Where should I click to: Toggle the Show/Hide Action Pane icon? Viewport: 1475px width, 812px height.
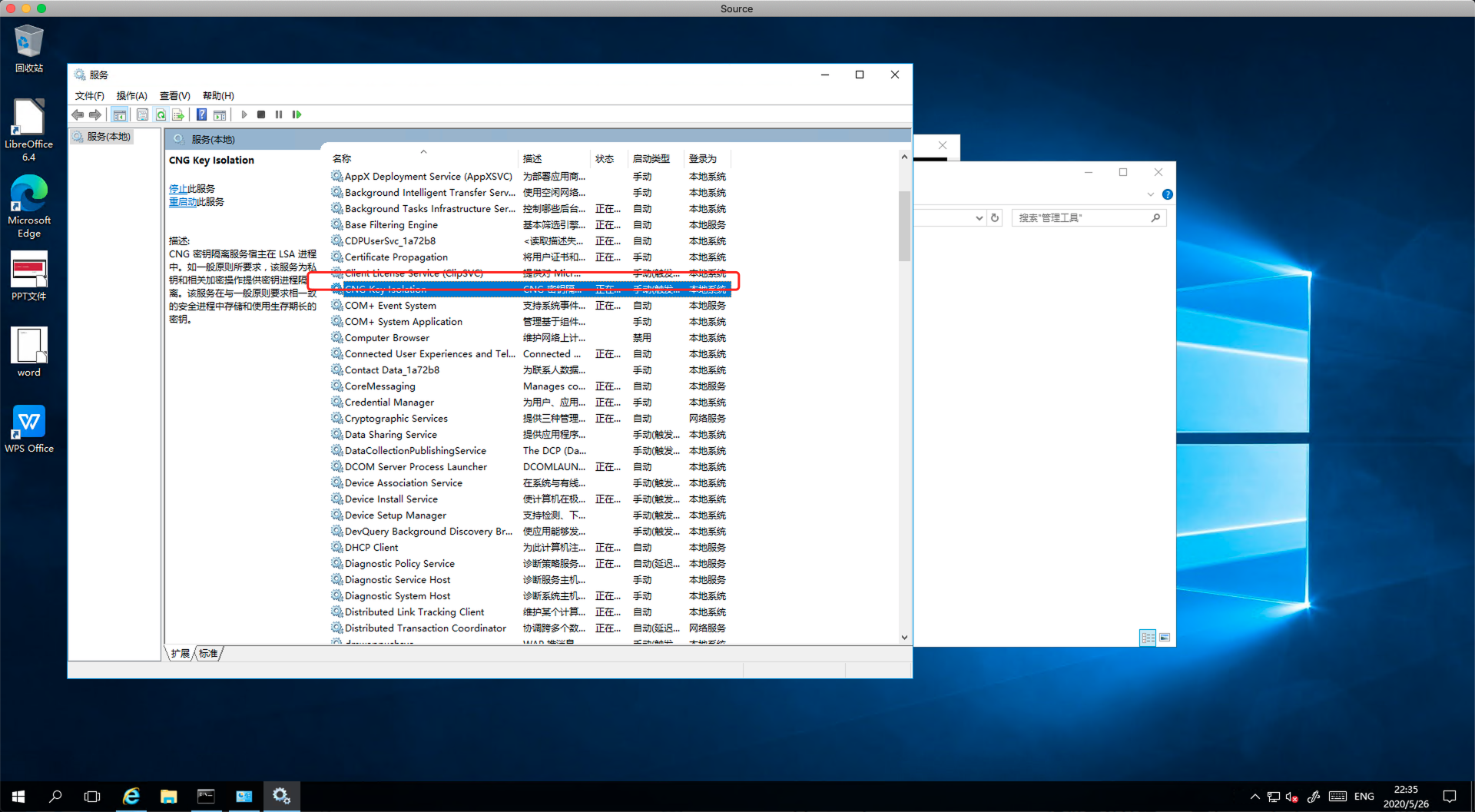(x=220, y=115)
